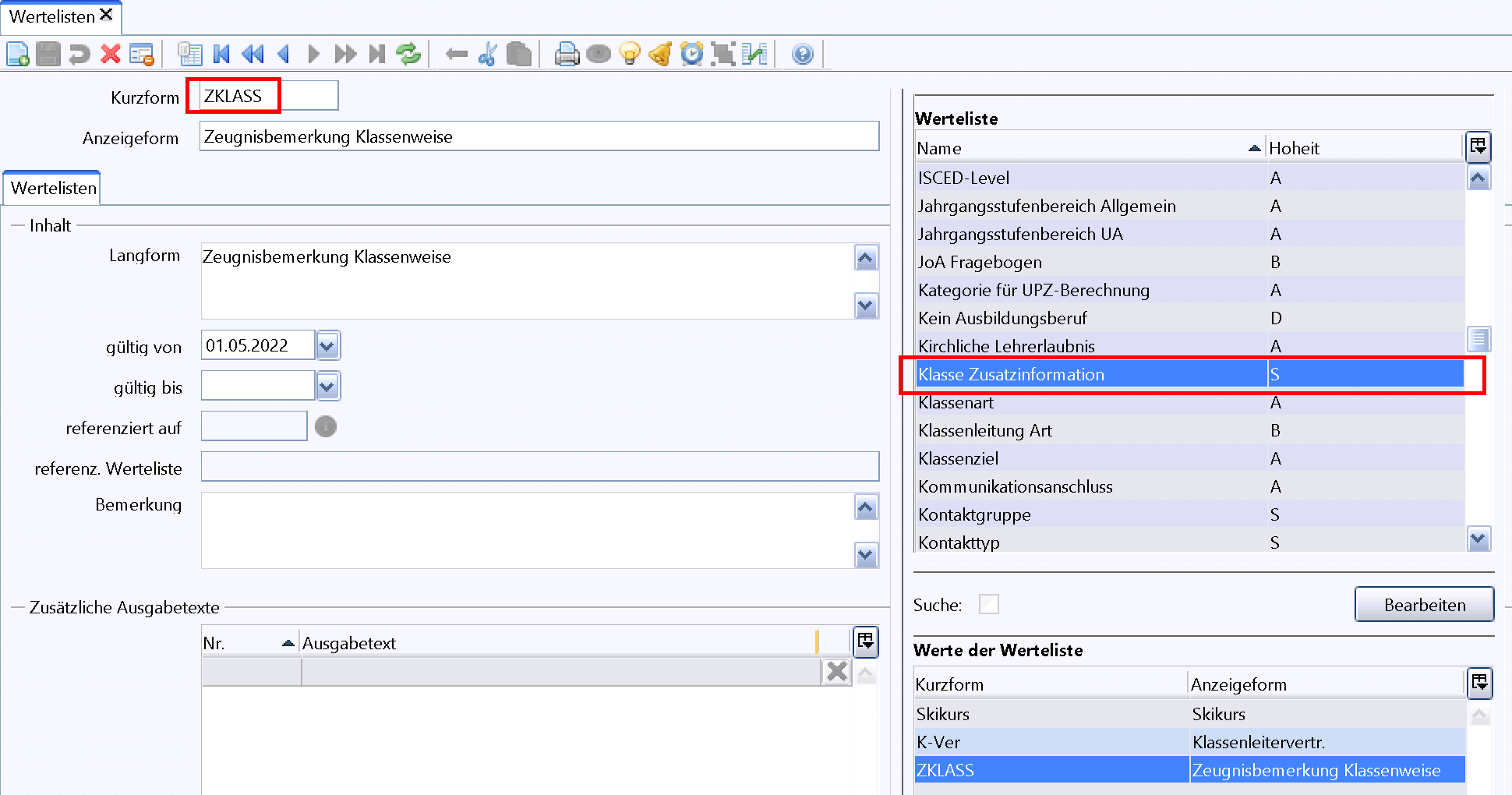Click the Anzeigeform input field
The width and height of the screenshot is (1512, 795).
(x=539, y=136)
